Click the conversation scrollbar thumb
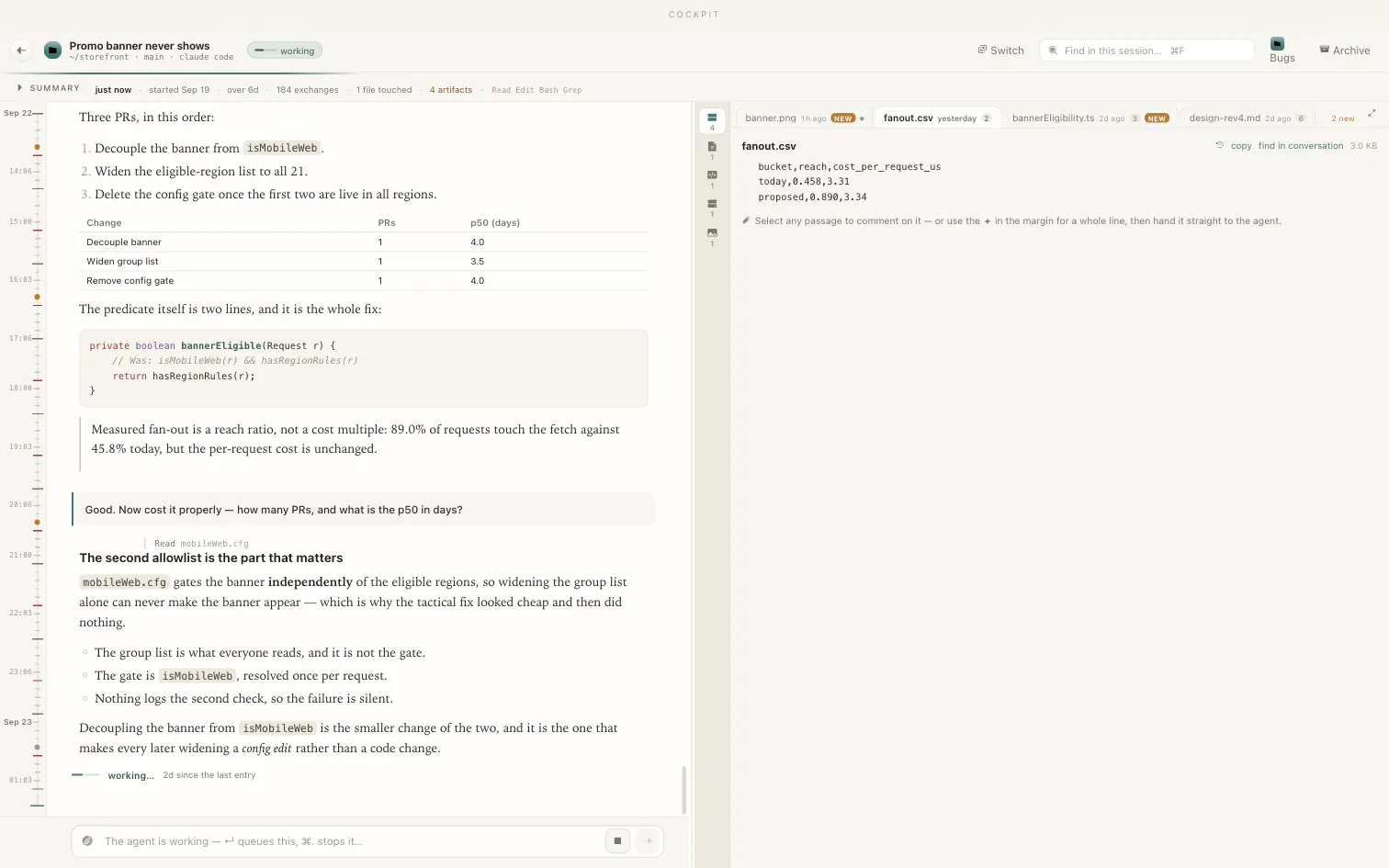This screenshot has height=868, width=1389. coord(683,790)
